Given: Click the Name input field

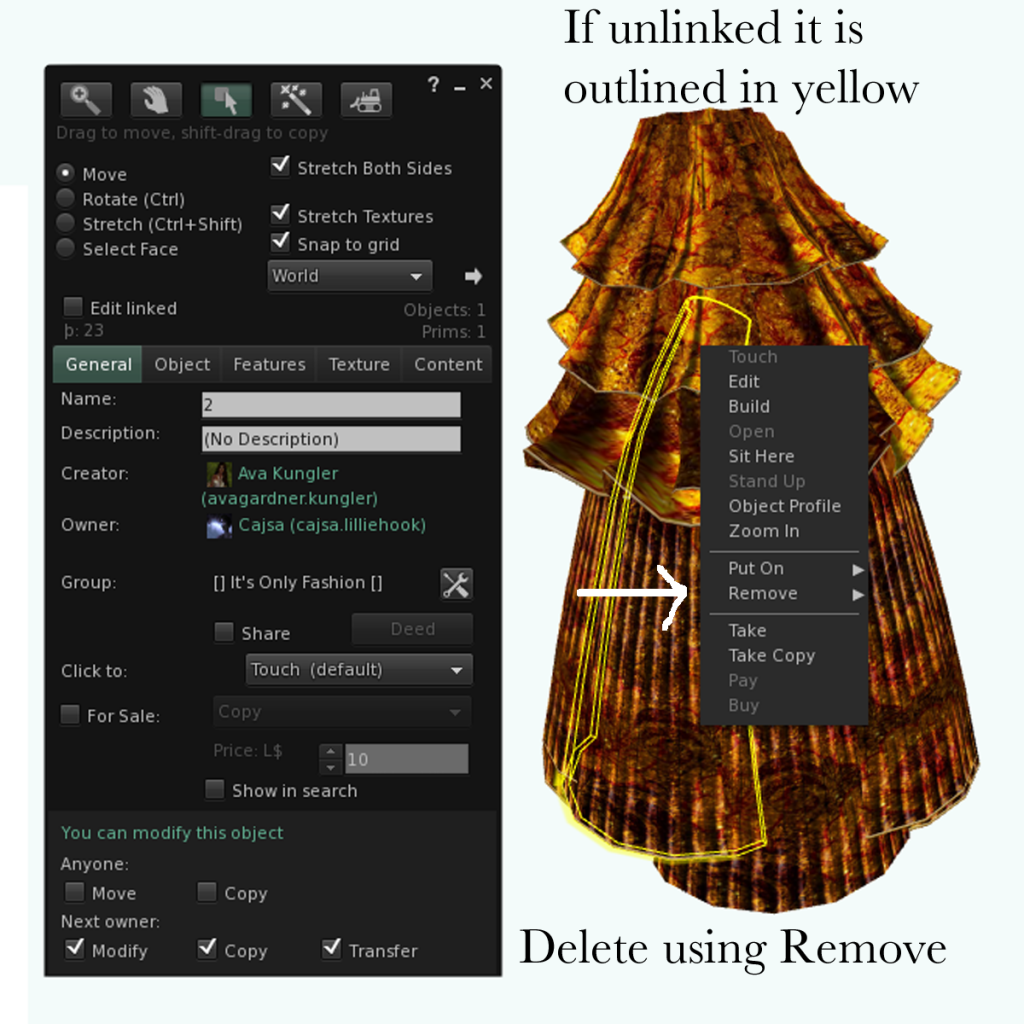Looking at the screenshot, I should coord(330,405).
